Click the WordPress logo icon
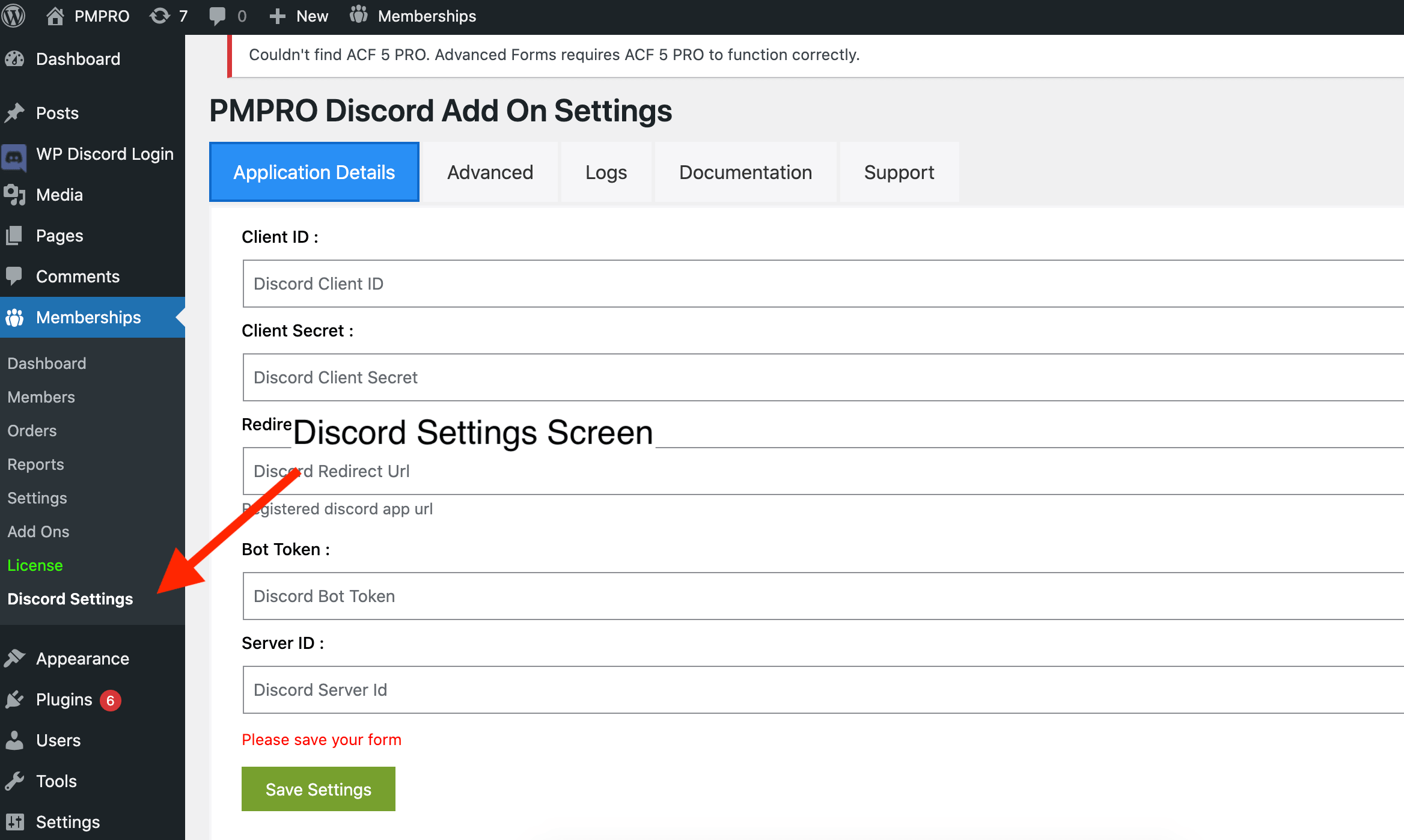Image resolution: width=1404 pixels, height=840 pixels. 18,16
